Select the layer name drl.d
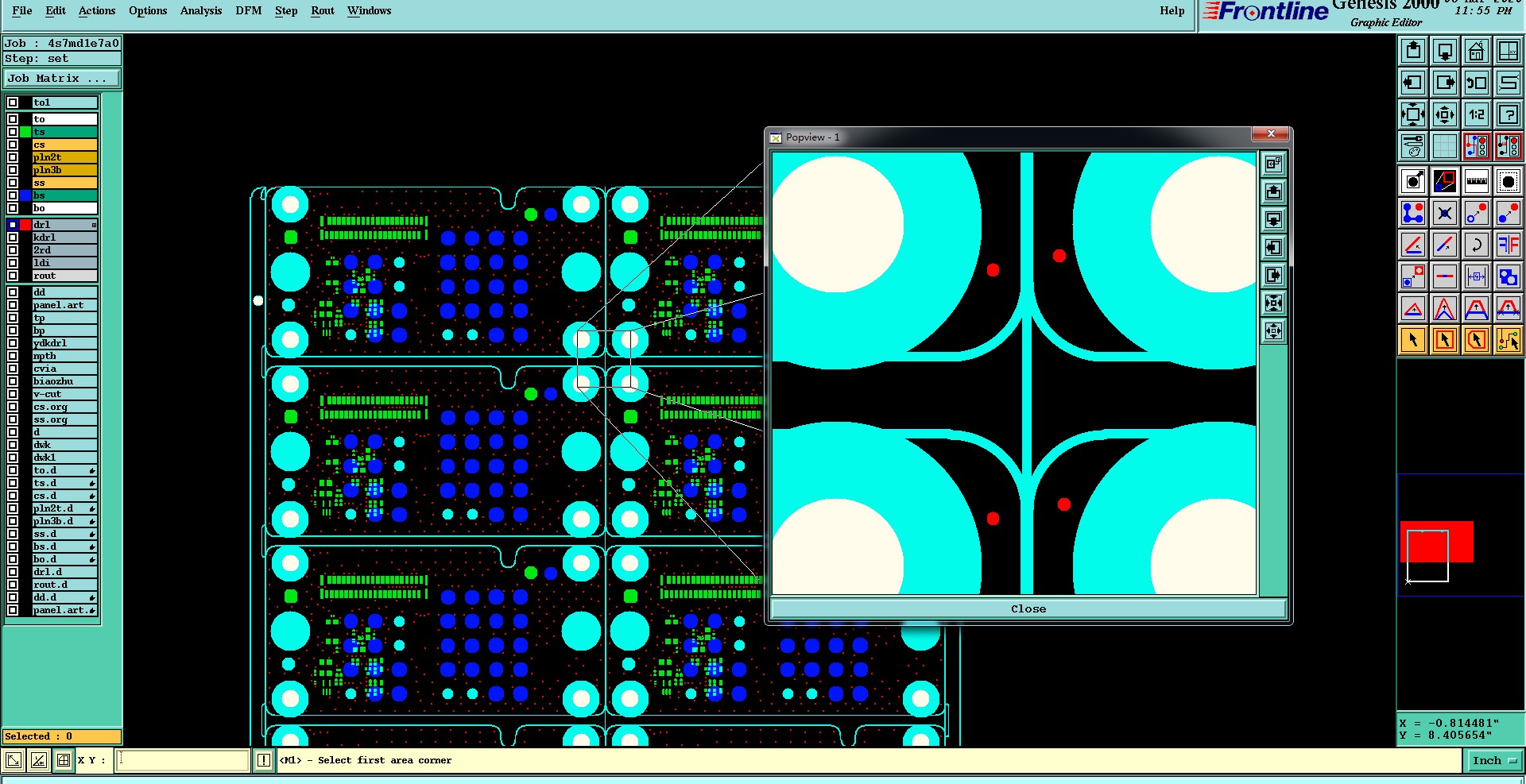Image resolution: width=1526 pixels, height=784 pixels. click(x=65, y=572)
